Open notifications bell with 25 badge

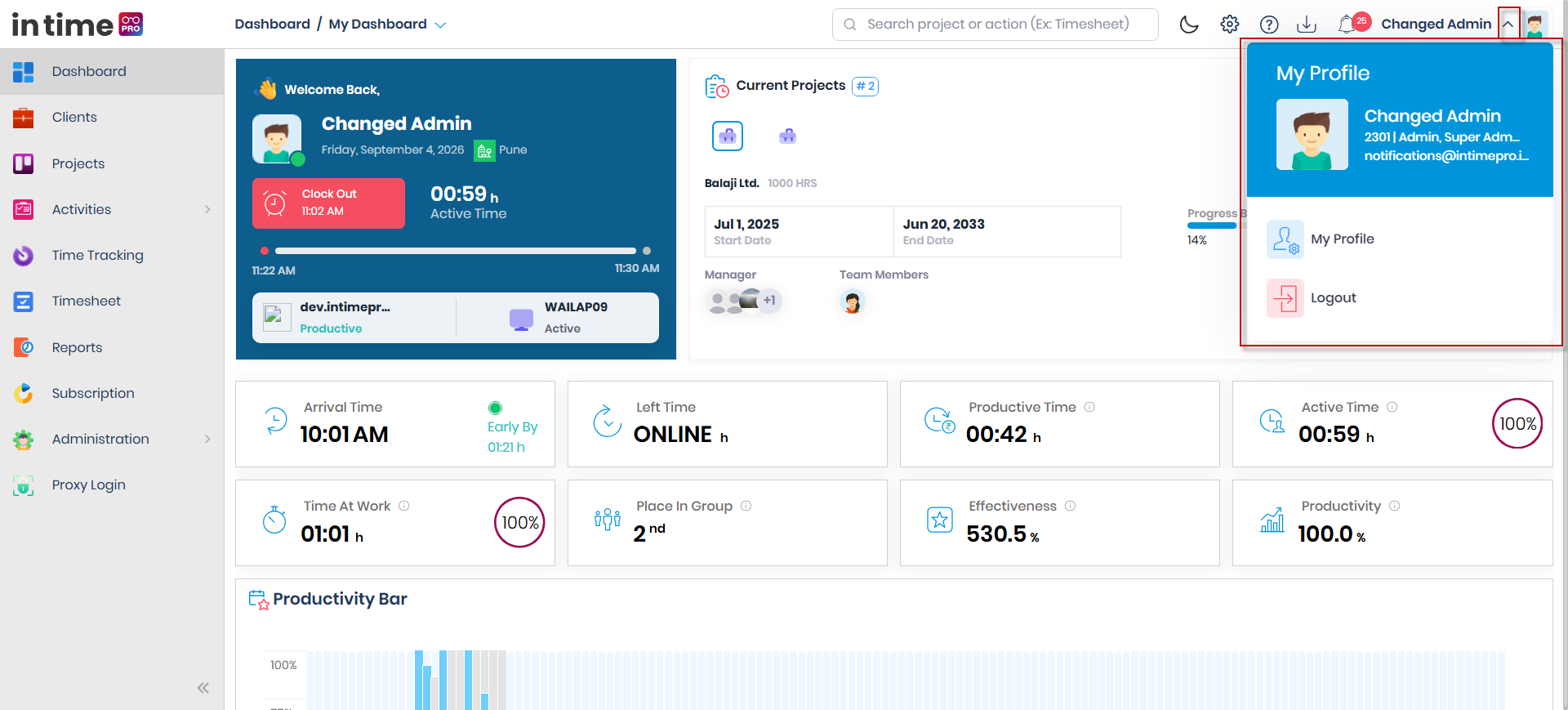pyautogui.click(x=1352, y=24)
